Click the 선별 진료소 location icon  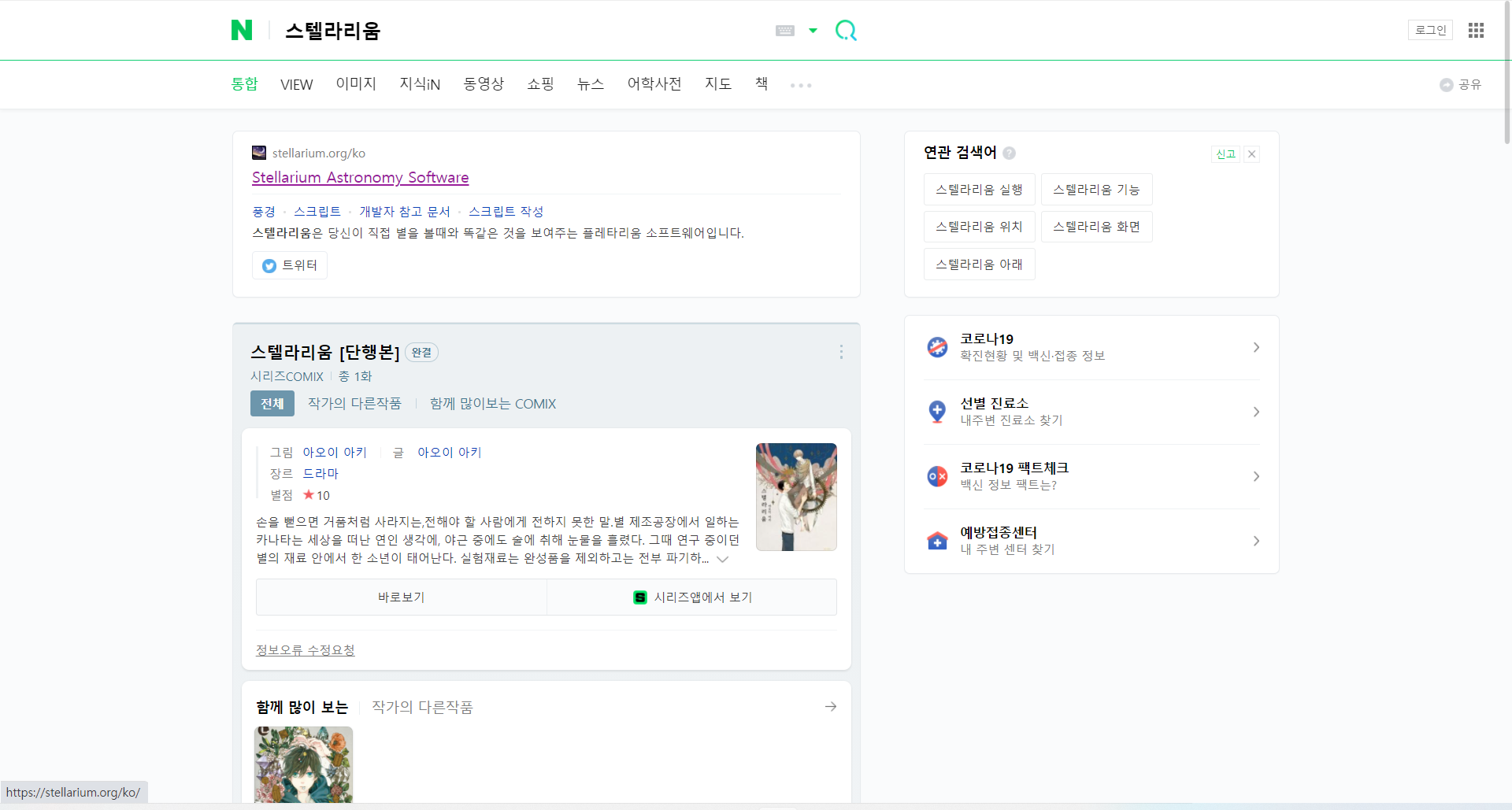(937, 412)
